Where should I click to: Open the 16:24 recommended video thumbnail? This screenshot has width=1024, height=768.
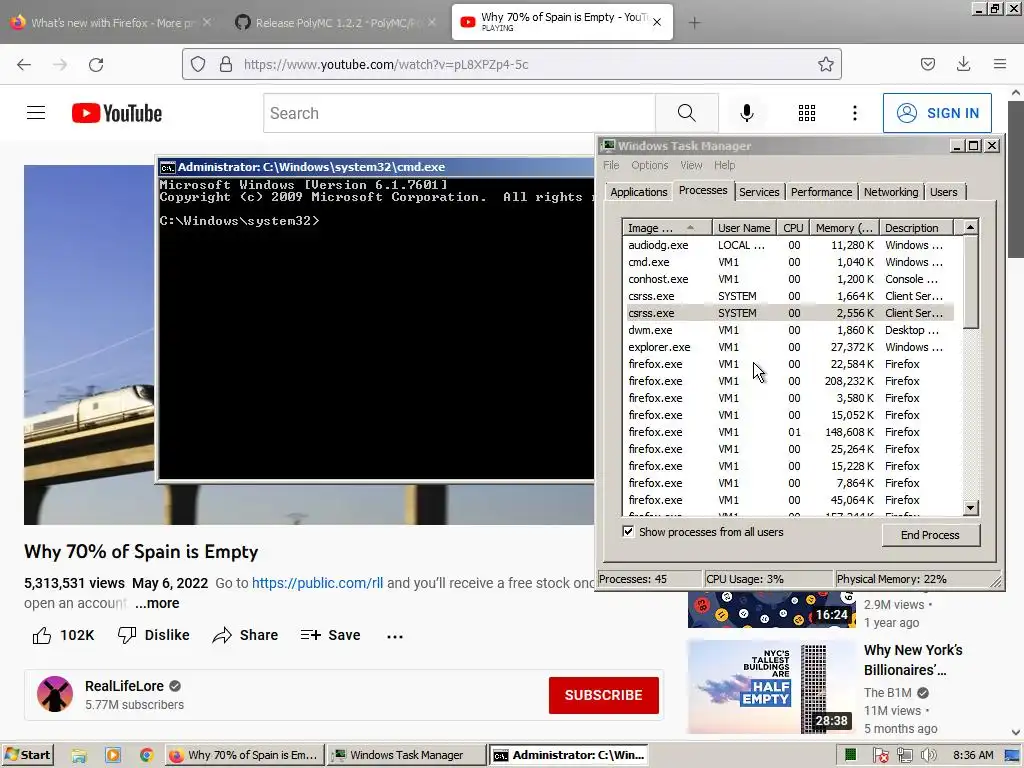(x=771, y=609)
